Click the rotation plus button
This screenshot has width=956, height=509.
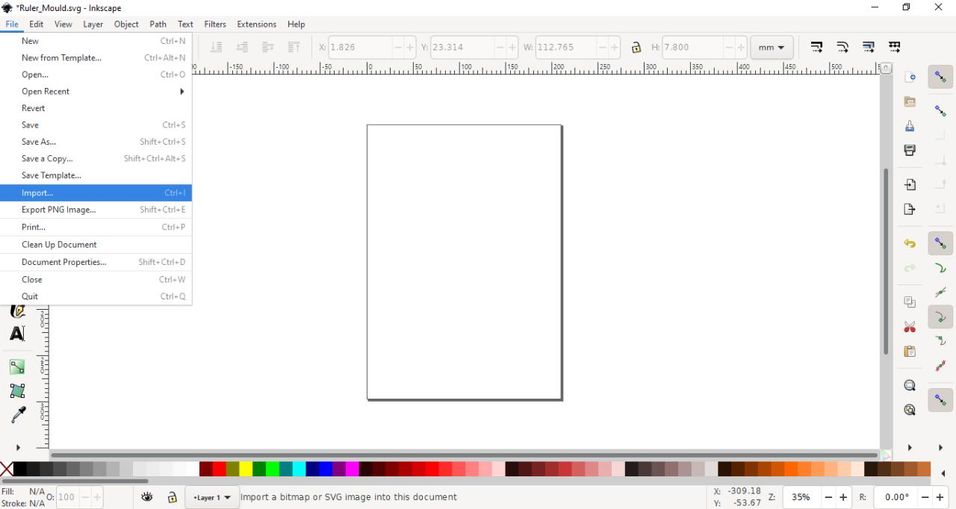click(x=940, y=497)
